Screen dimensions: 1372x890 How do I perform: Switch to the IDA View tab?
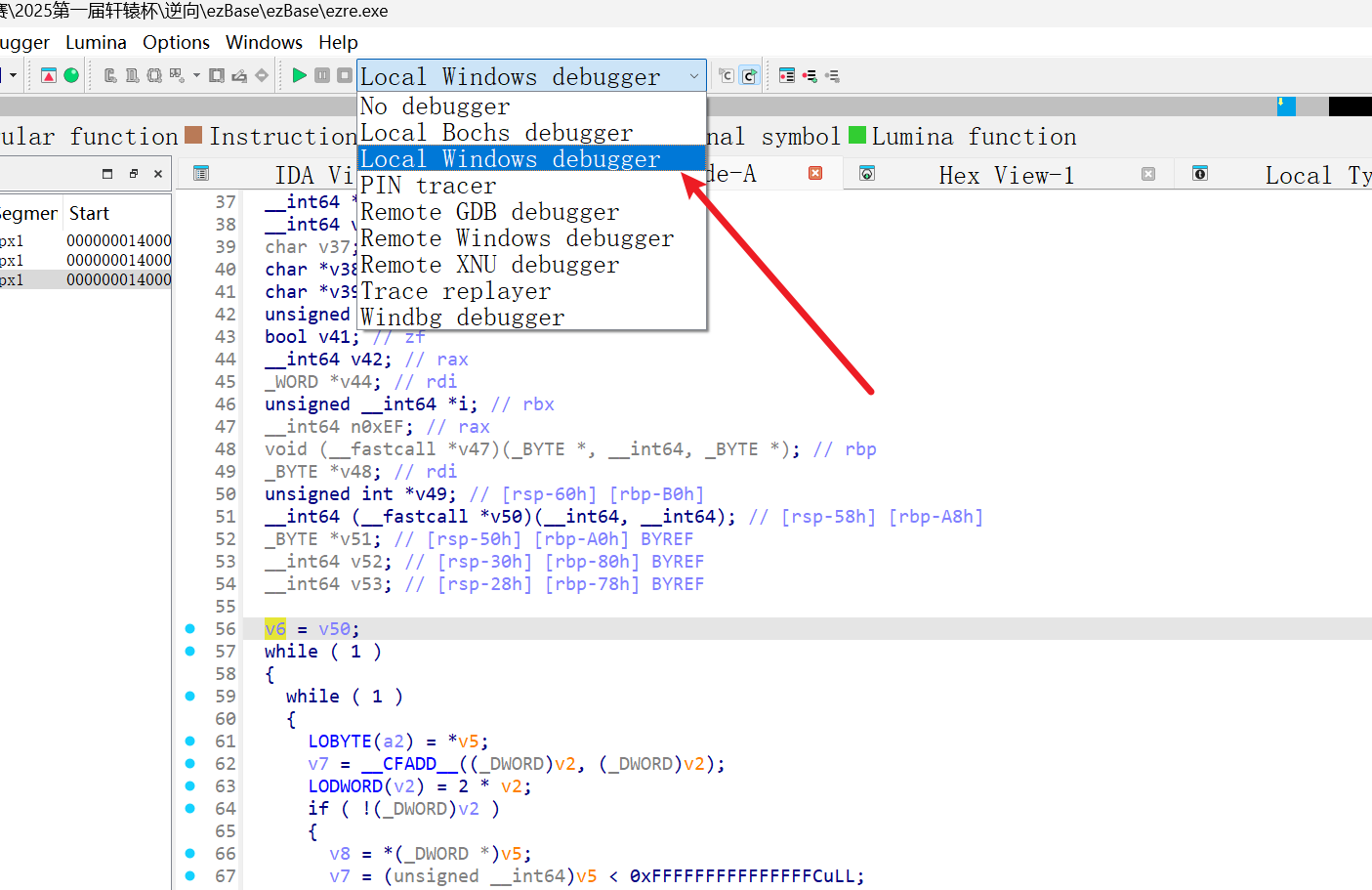[x=312, y=175]
